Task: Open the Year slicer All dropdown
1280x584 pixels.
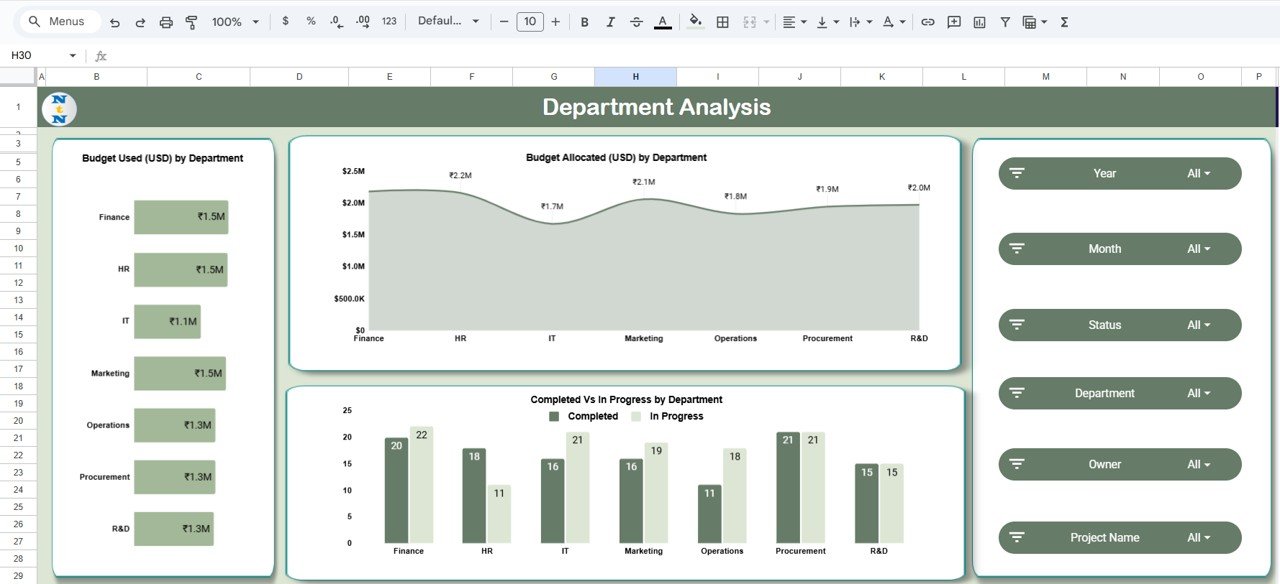Action: [1198, 173]
